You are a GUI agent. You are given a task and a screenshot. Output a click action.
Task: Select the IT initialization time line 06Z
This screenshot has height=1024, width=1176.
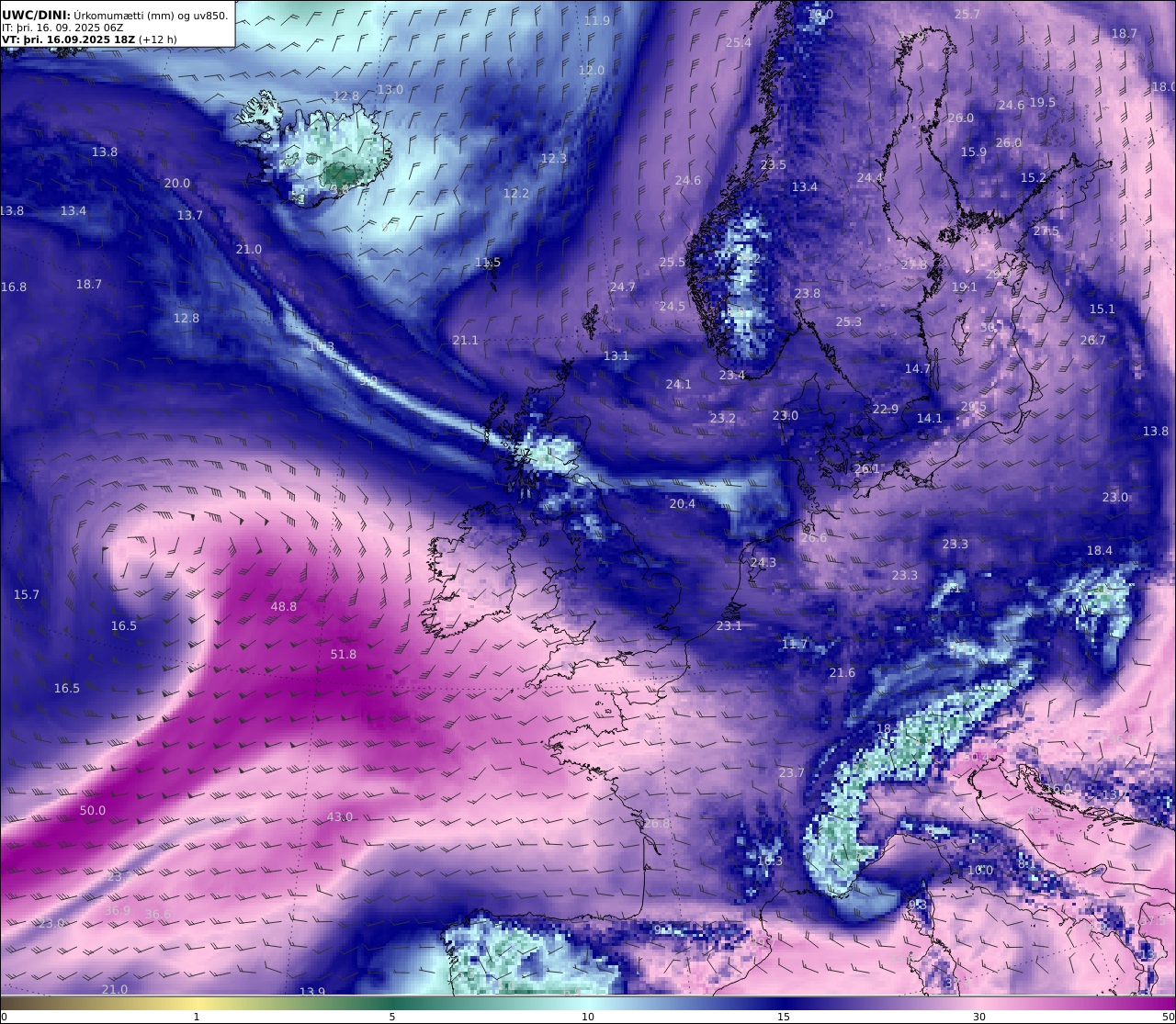pyautogui.click(x=62, y=28)
